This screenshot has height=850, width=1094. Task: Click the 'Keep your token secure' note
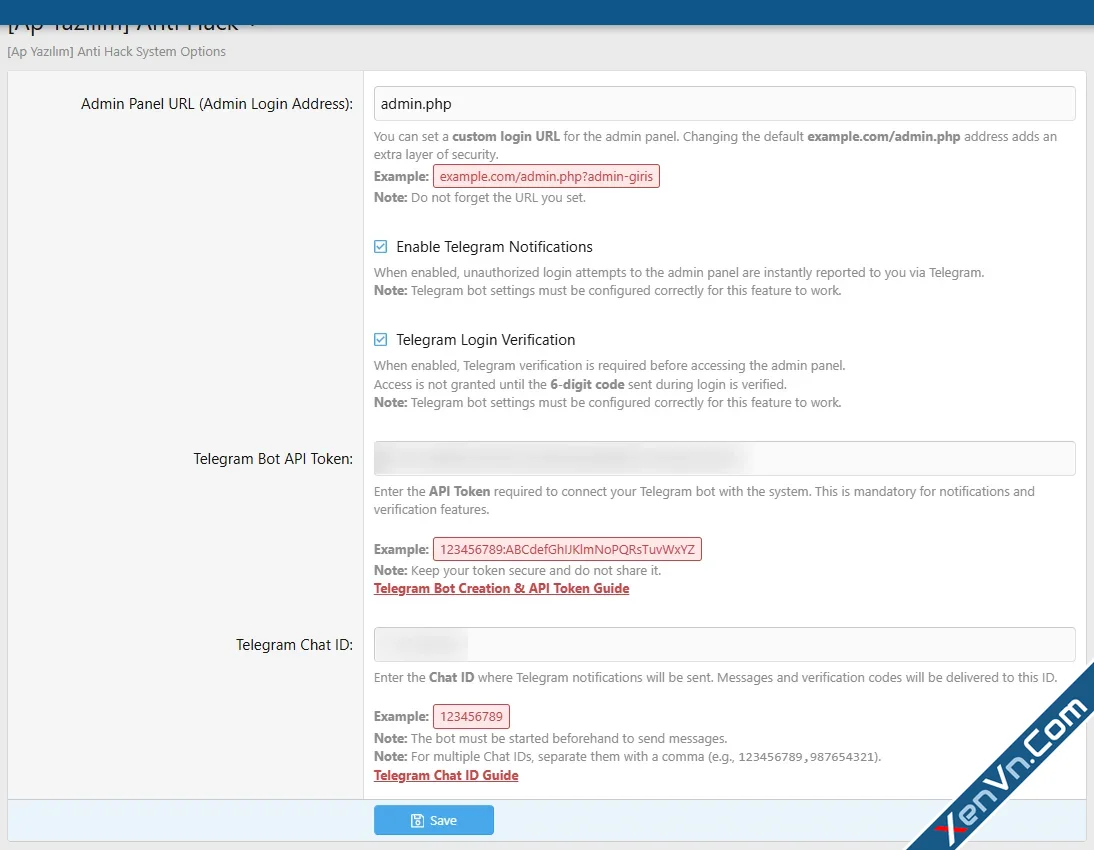click(x=517, y=570)
